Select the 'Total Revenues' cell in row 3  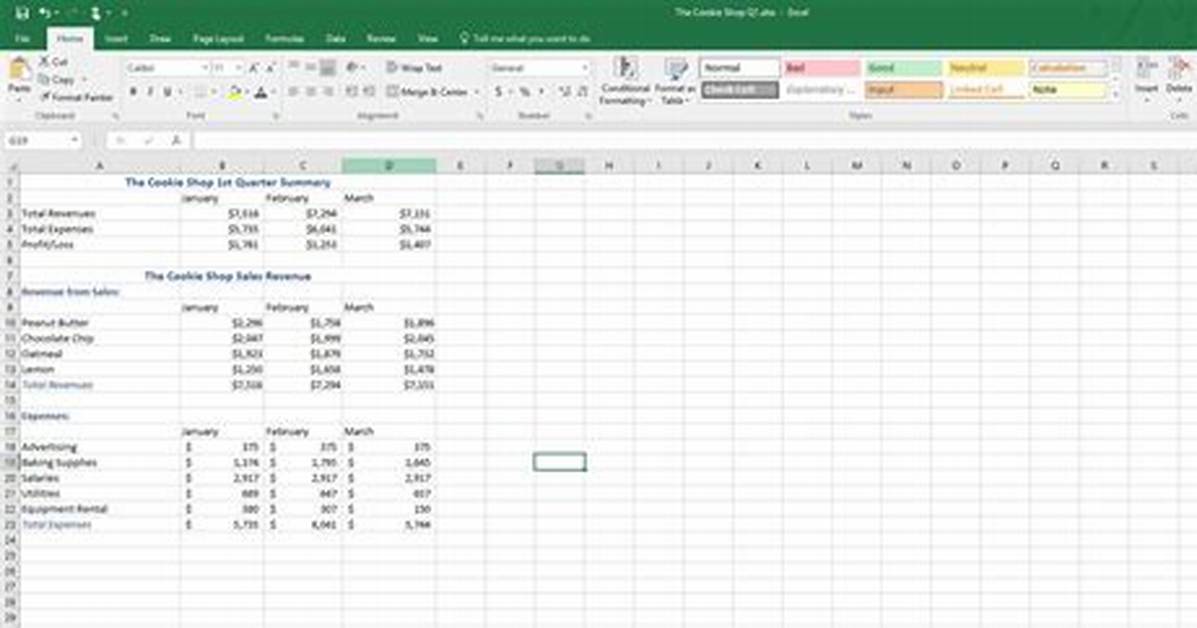99,214
